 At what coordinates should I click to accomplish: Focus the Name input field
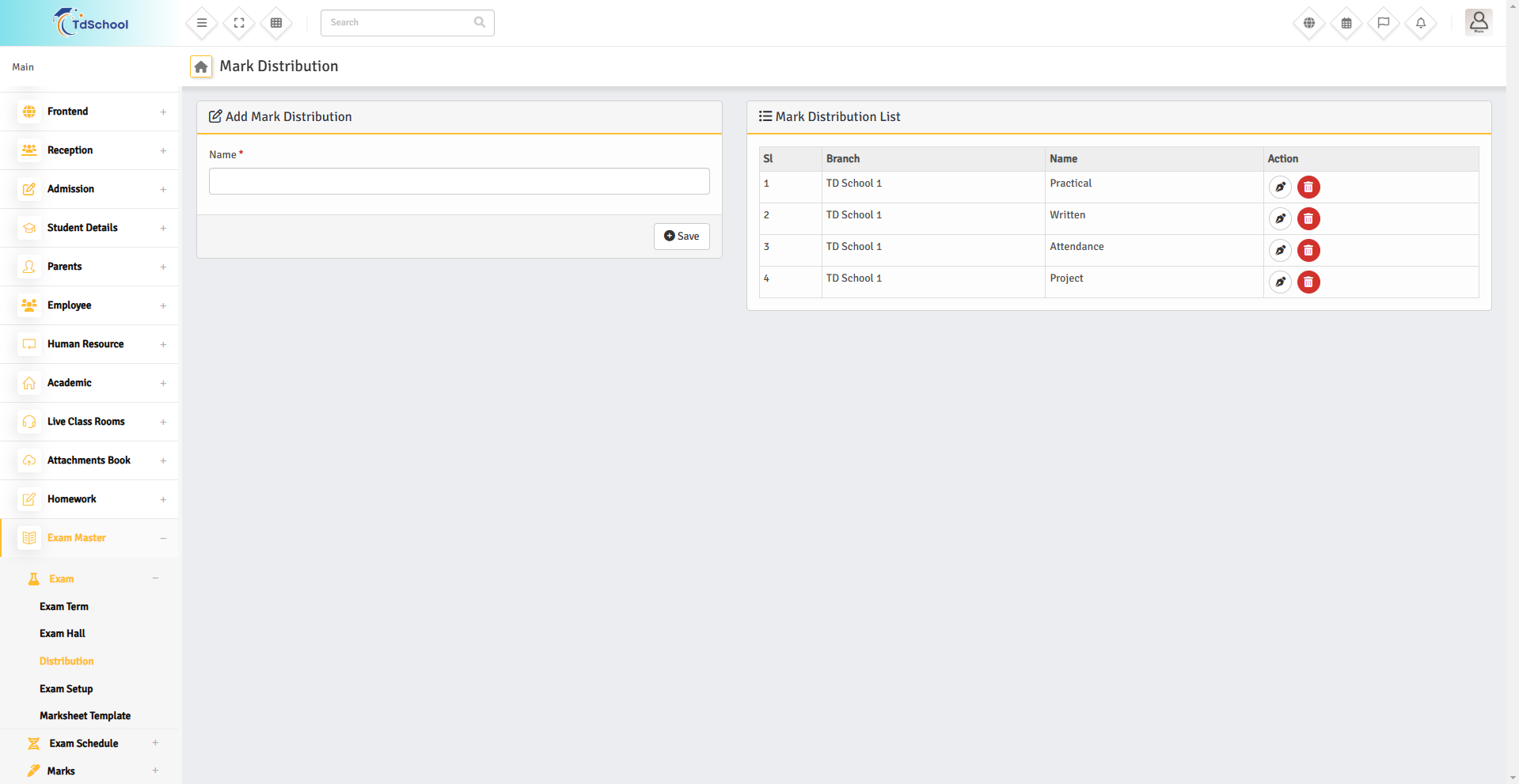pyautogui.click(x=459, y=181)
